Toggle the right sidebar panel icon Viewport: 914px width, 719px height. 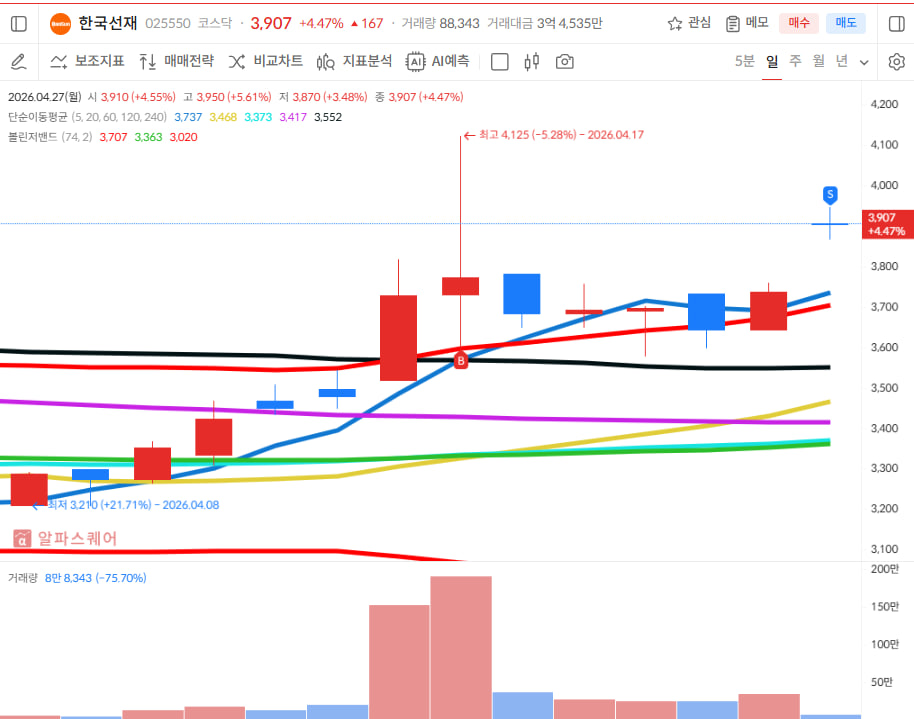point(896,23)
